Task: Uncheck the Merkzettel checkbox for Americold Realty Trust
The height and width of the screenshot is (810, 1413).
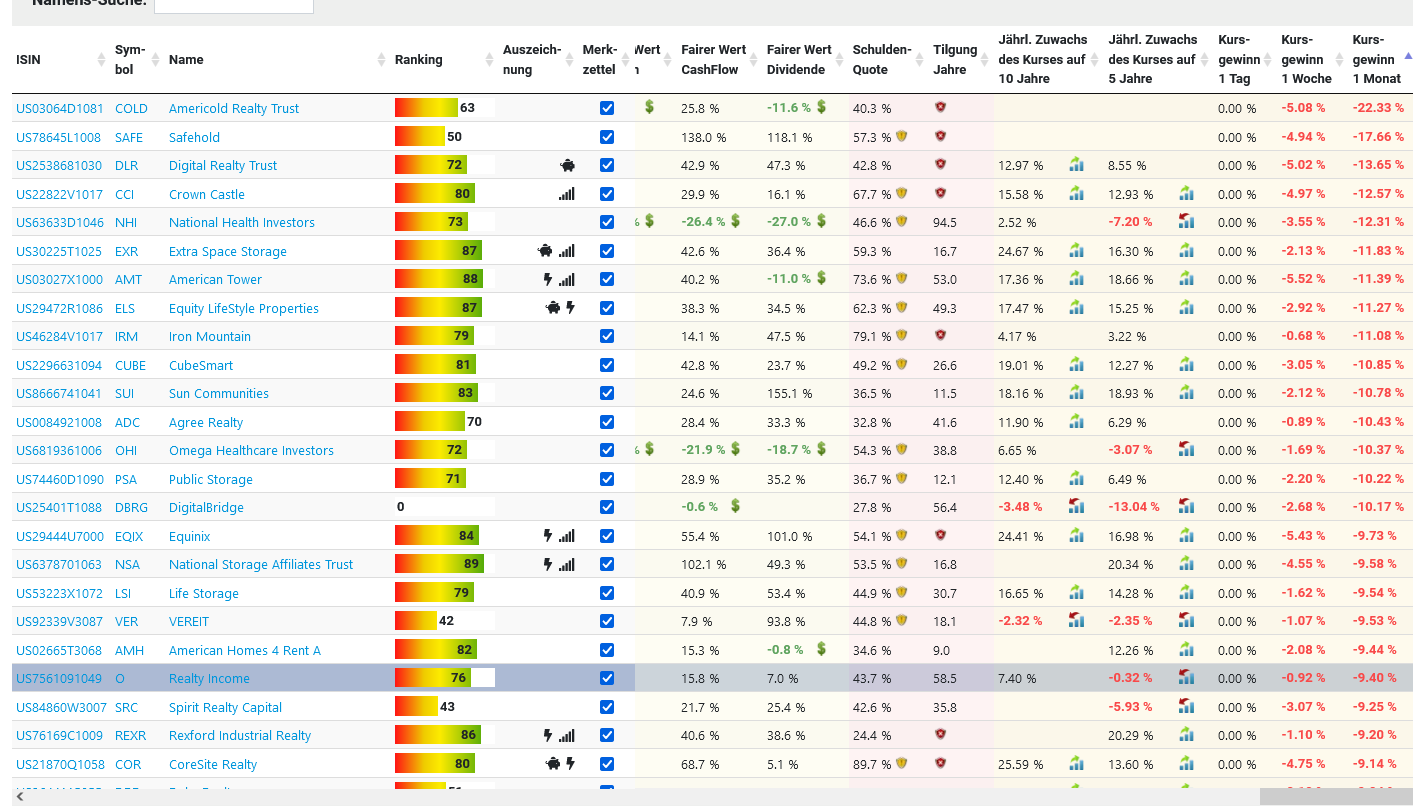Action: pyautogui.click(x=607, y=108)
